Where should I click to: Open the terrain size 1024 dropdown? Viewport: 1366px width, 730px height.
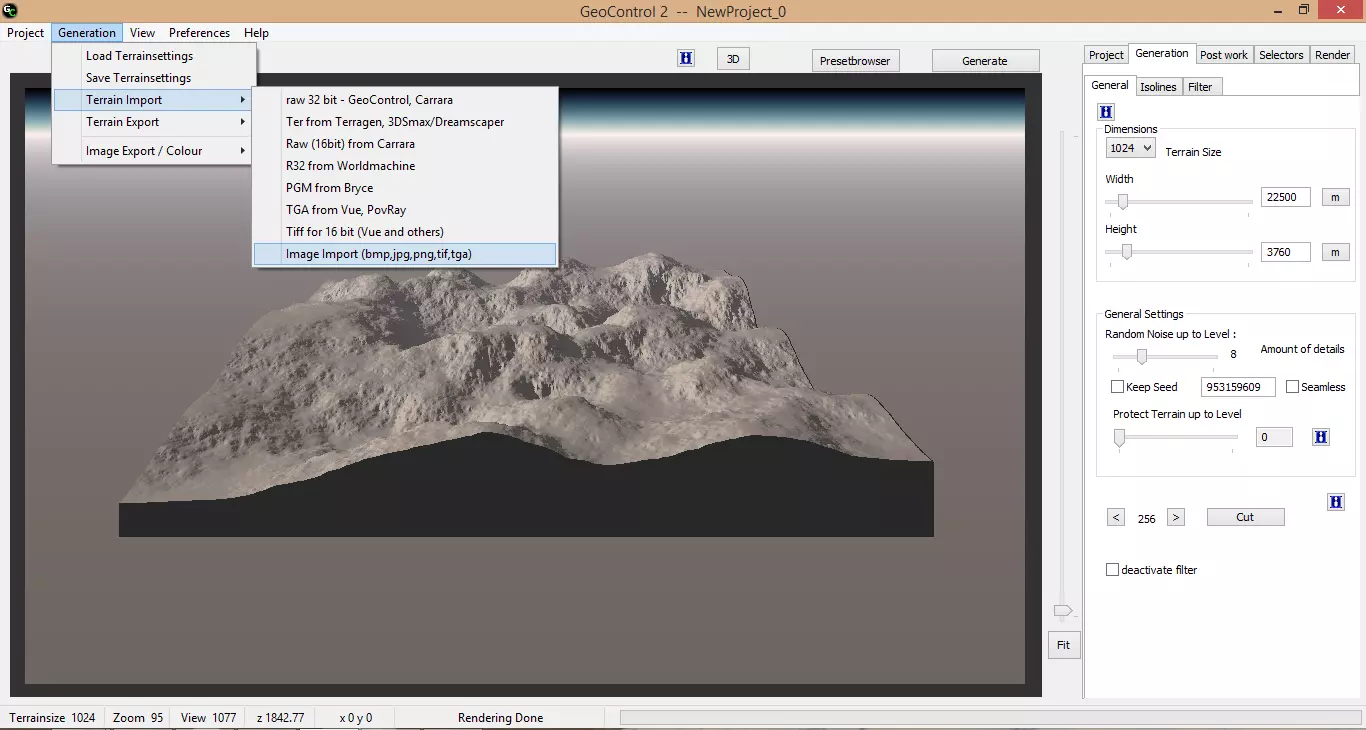[x=1130, y=148]
